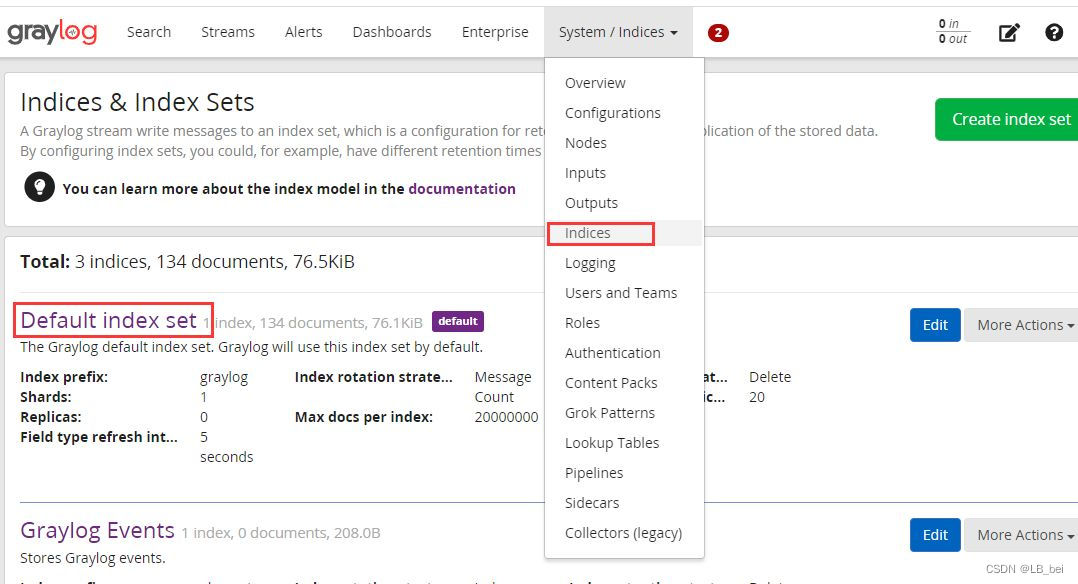
Task: Go to Streams in the navbar
Action: tap(228, 32)
